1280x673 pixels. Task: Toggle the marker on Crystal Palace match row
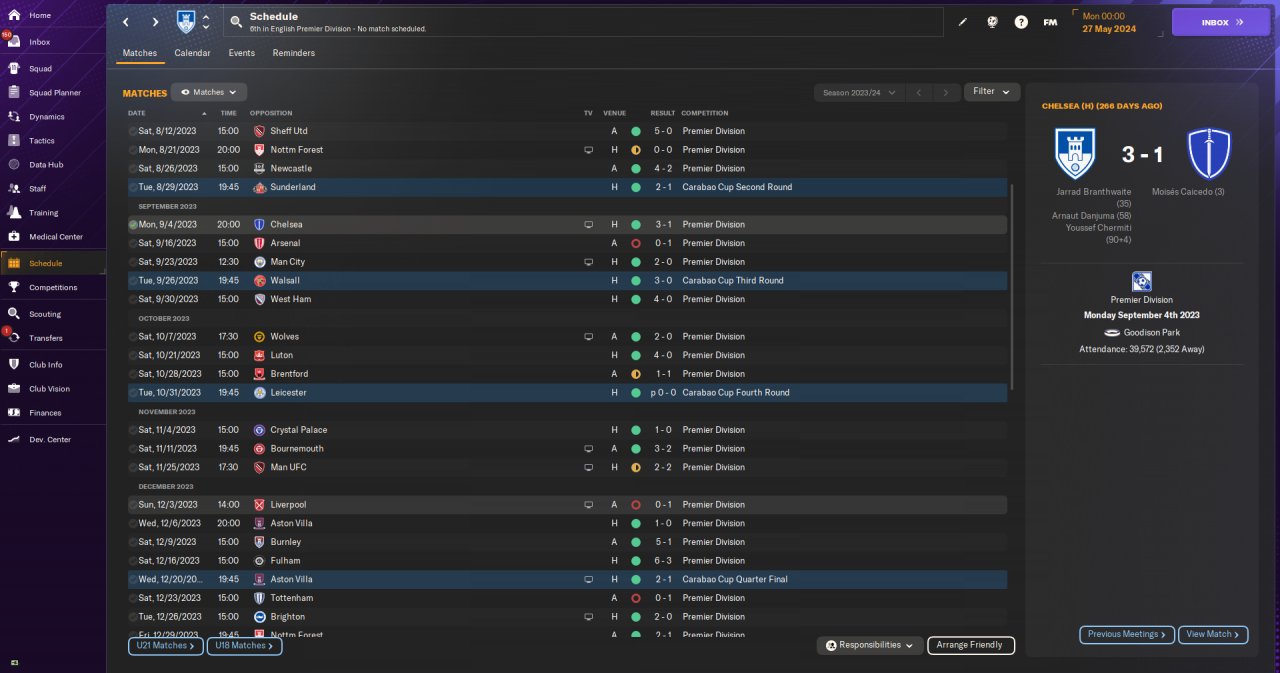coord(133,430)
